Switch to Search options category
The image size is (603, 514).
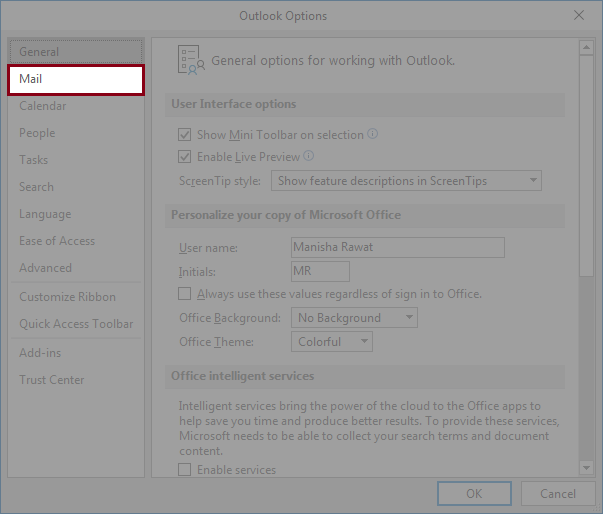pyautogui.click(x=76, y=187)
